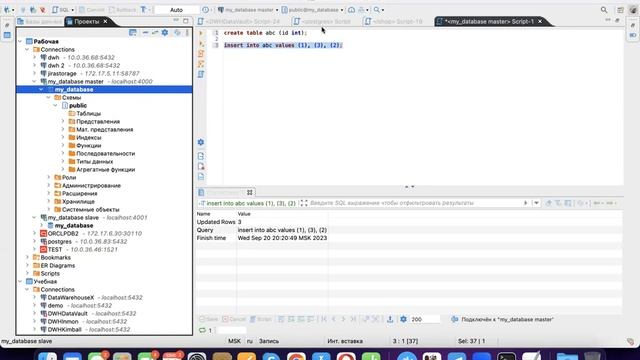This screenshot has height=360, width=640.
Task: Click the maximize results panel icon
Action: tap(304, 203)
